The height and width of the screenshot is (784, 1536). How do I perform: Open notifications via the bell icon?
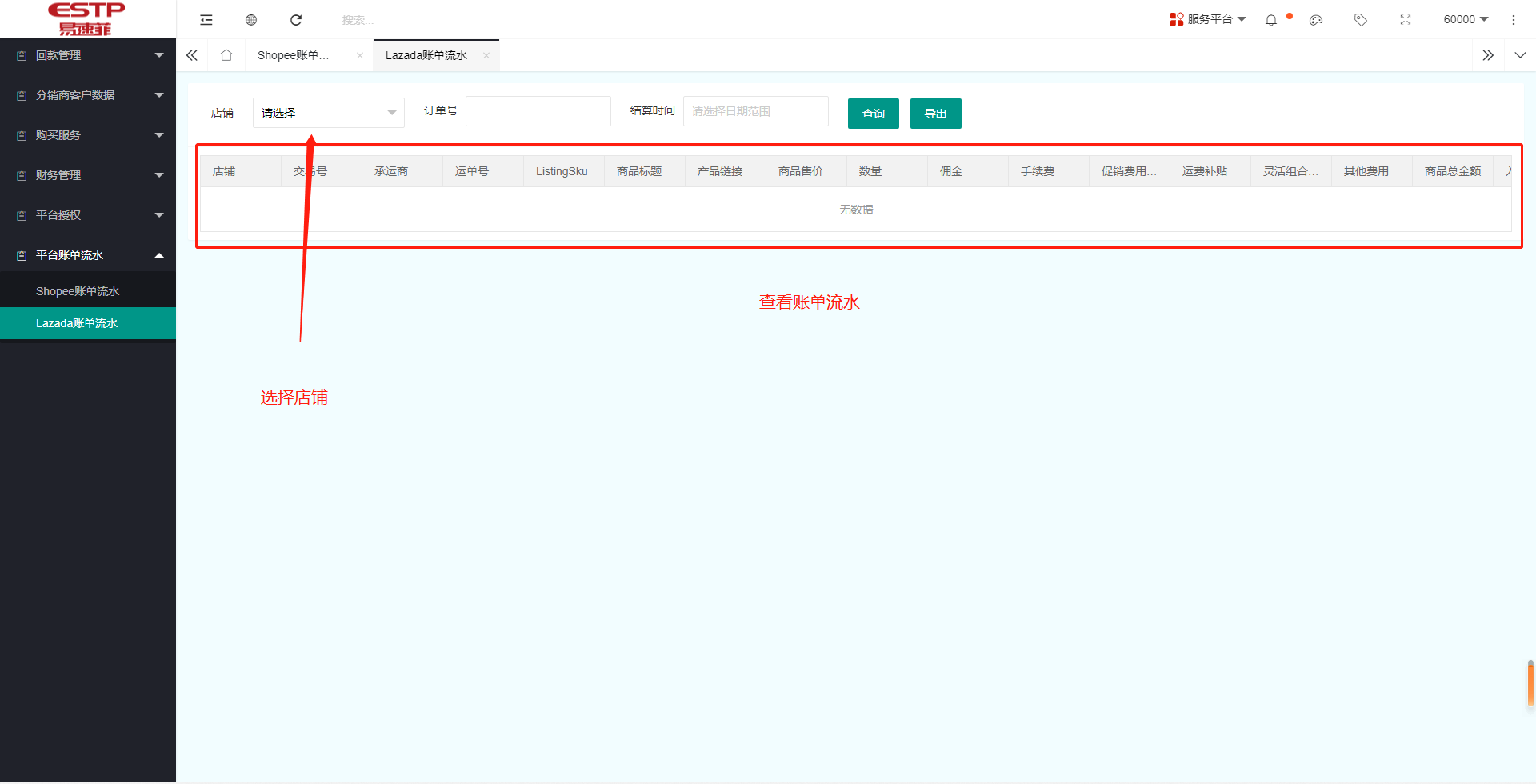1271,19
